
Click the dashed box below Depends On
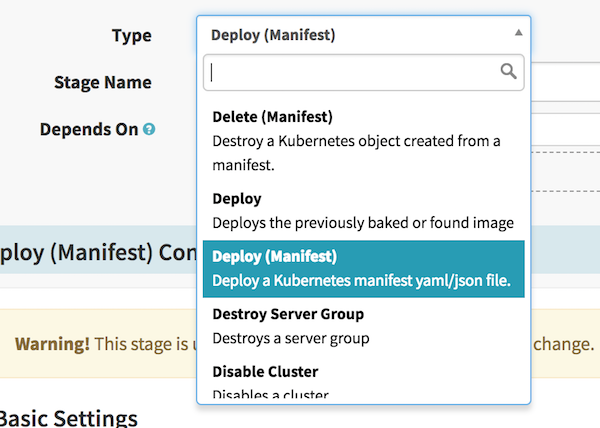point(565,172)
